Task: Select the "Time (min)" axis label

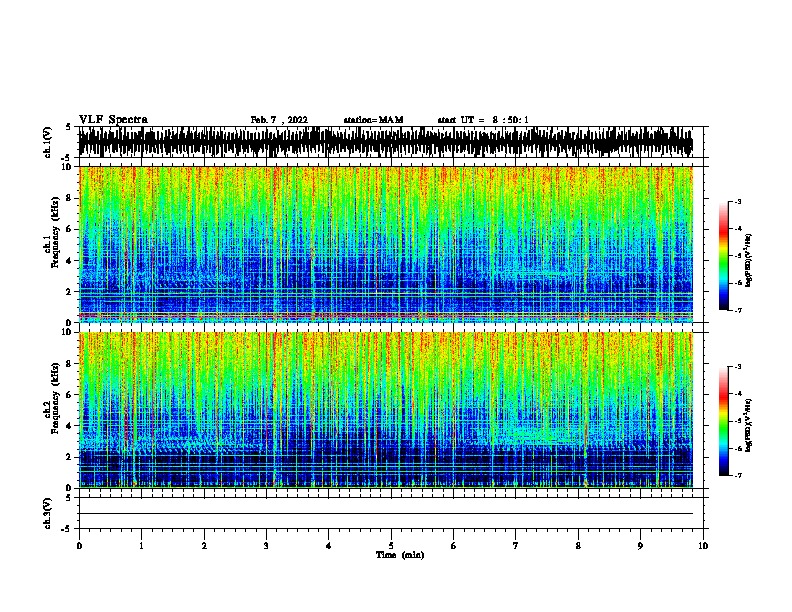Action: coord(400,555)
